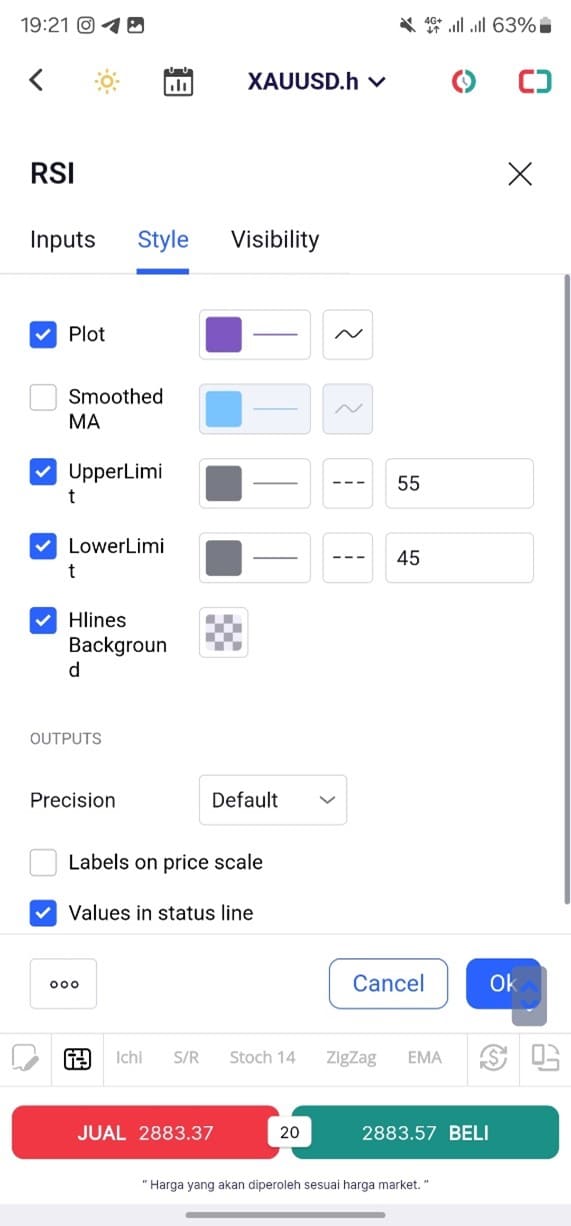This screenshot has height=1226, width=571.
Task: Select Plot line style wave icon
Action: [x=348, y=334]
